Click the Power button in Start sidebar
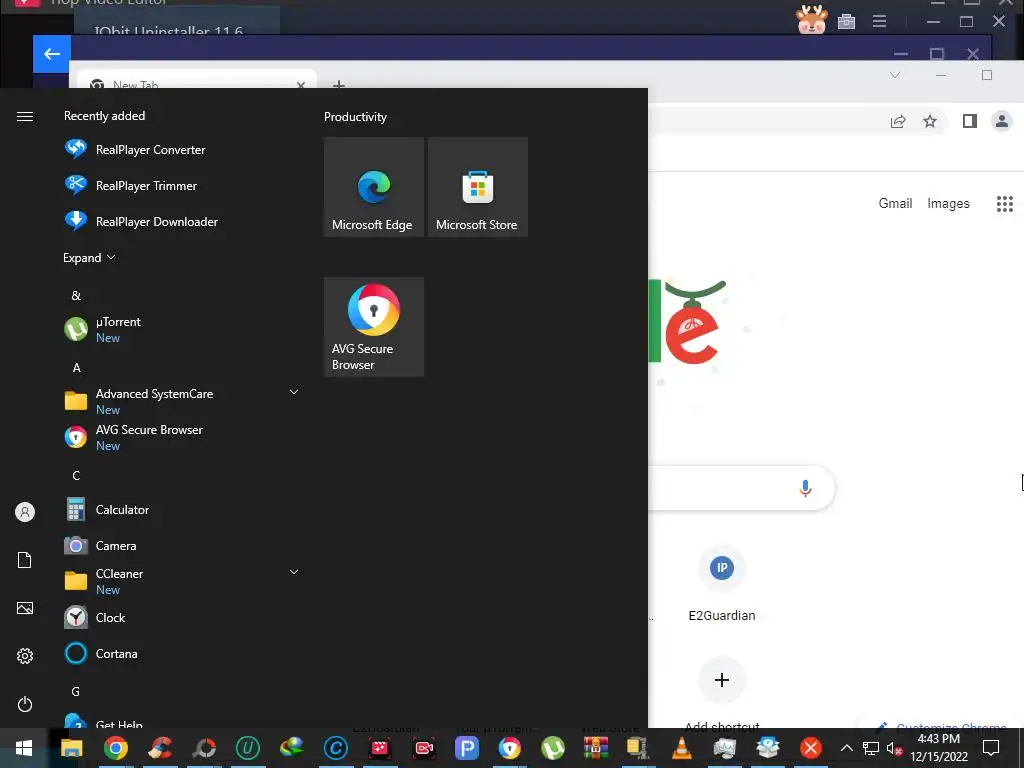Screen dimensions: 1024x768 [x=25, y=704]
